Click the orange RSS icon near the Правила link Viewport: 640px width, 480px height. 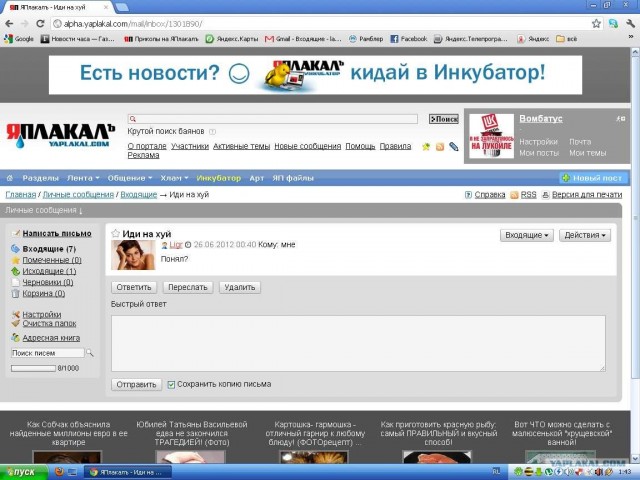click(440, 147)
